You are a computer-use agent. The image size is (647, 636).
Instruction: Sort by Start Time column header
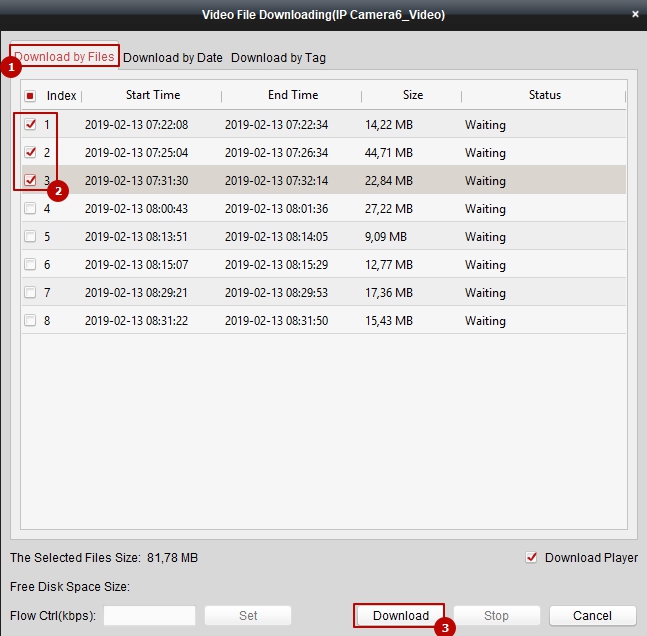pyautogui.click(x=153, y=95)
